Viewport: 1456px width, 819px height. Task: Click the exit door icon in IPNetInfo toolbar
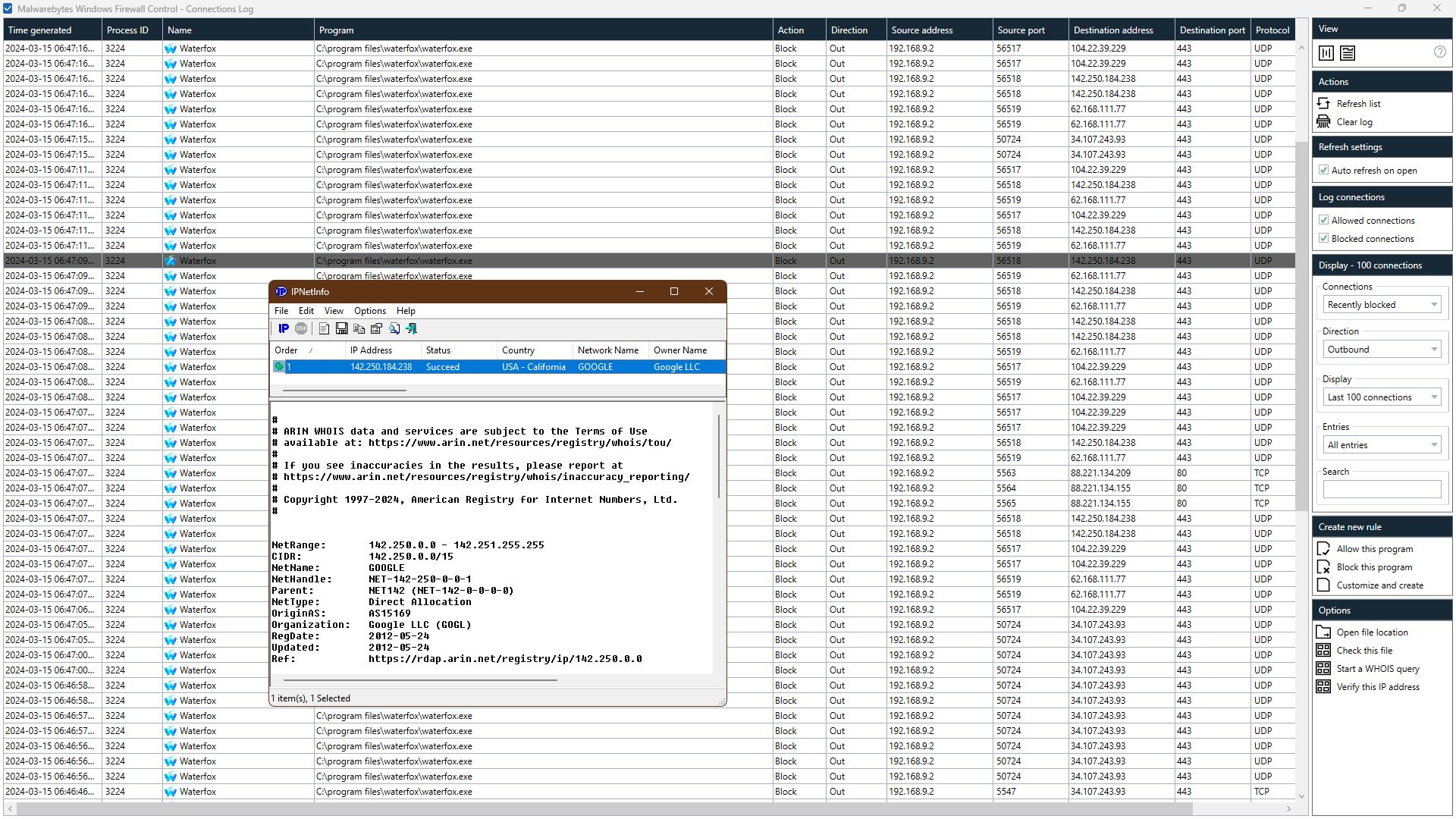tap(412, 328)
